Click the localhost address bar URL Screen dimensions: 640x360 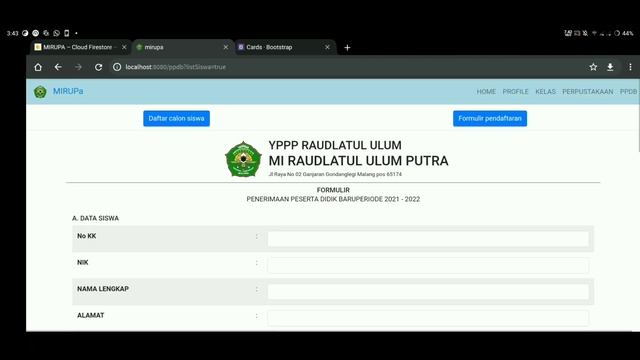pos(176,67)
